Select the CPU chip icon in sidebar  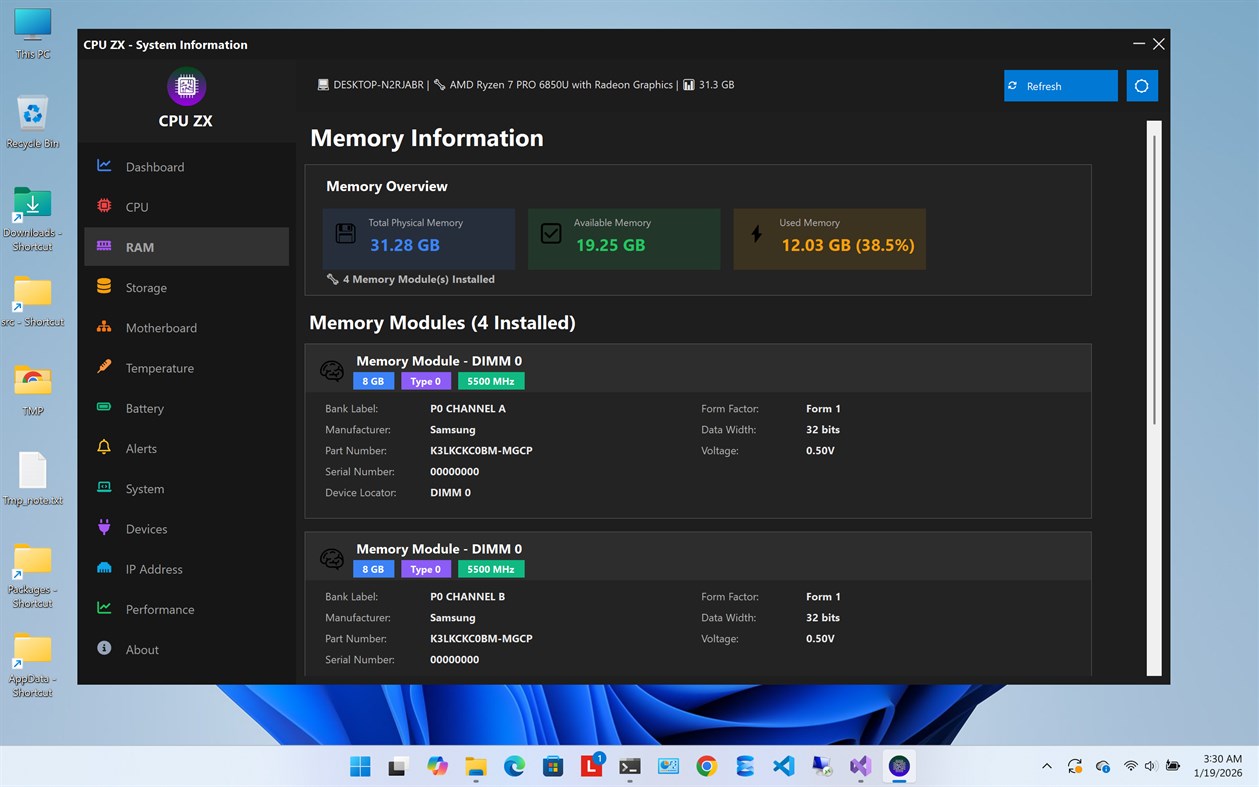coord(104,206)
